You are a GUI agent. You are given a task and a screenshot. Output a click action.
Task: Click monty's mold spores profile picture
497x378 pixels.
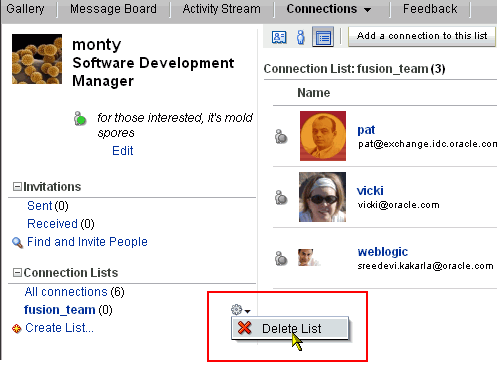click(37, 59)
